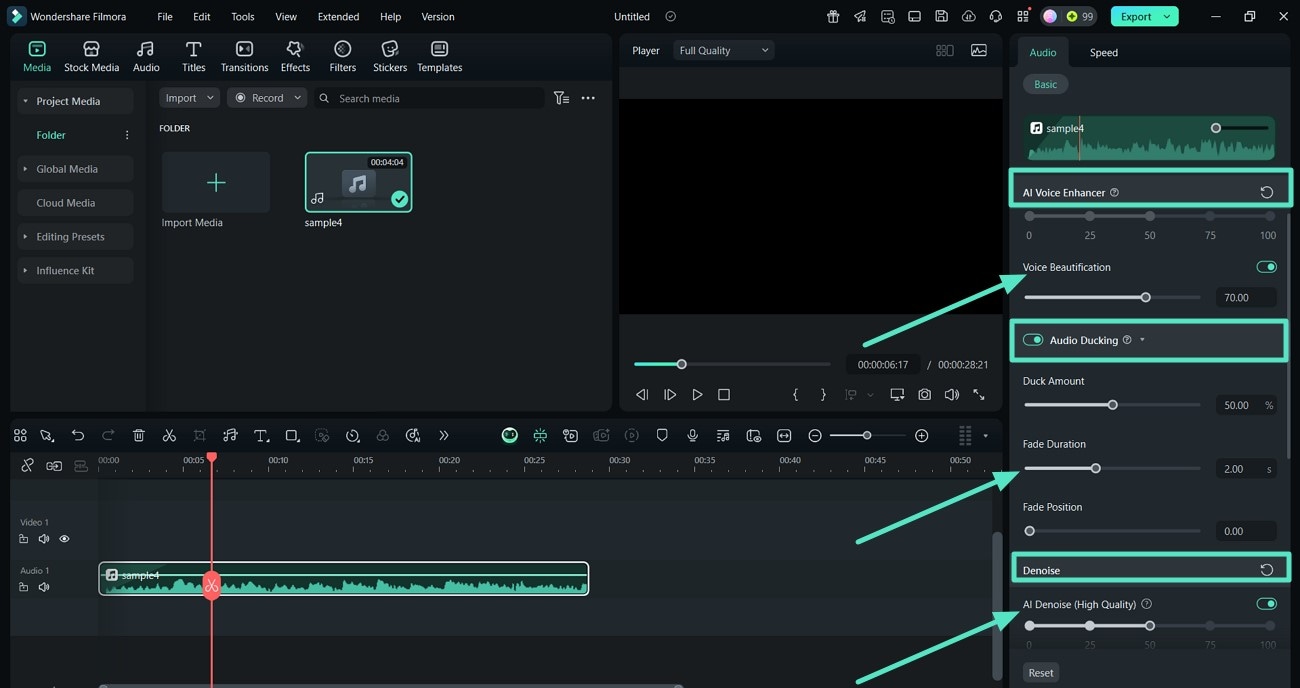Click the timeline undo arrow
This screenshot has height=688, width=1300.
(x=78, y=436)
